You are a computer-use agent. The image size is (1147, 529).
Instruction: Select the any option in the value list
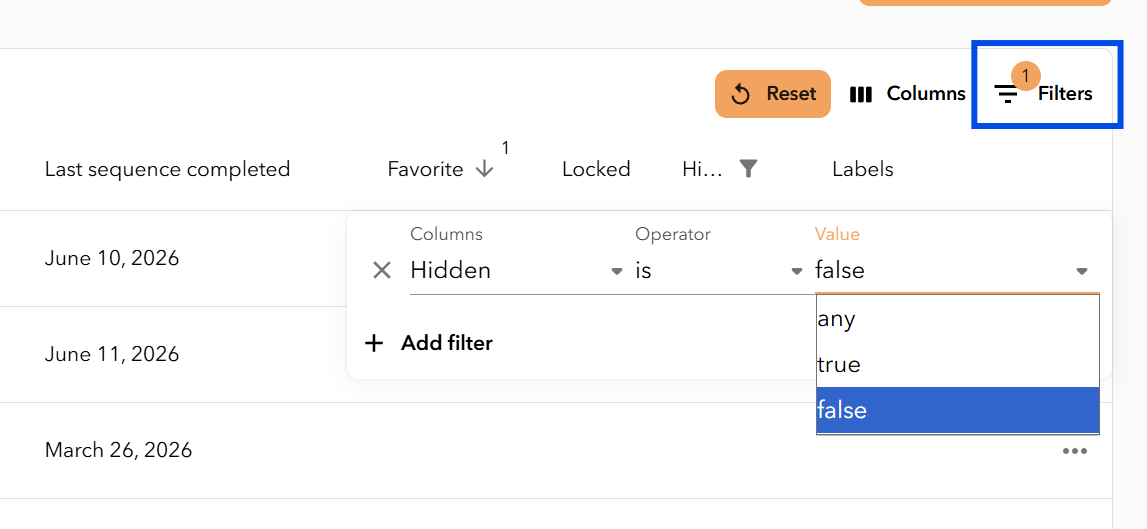(x=958, y=319)
